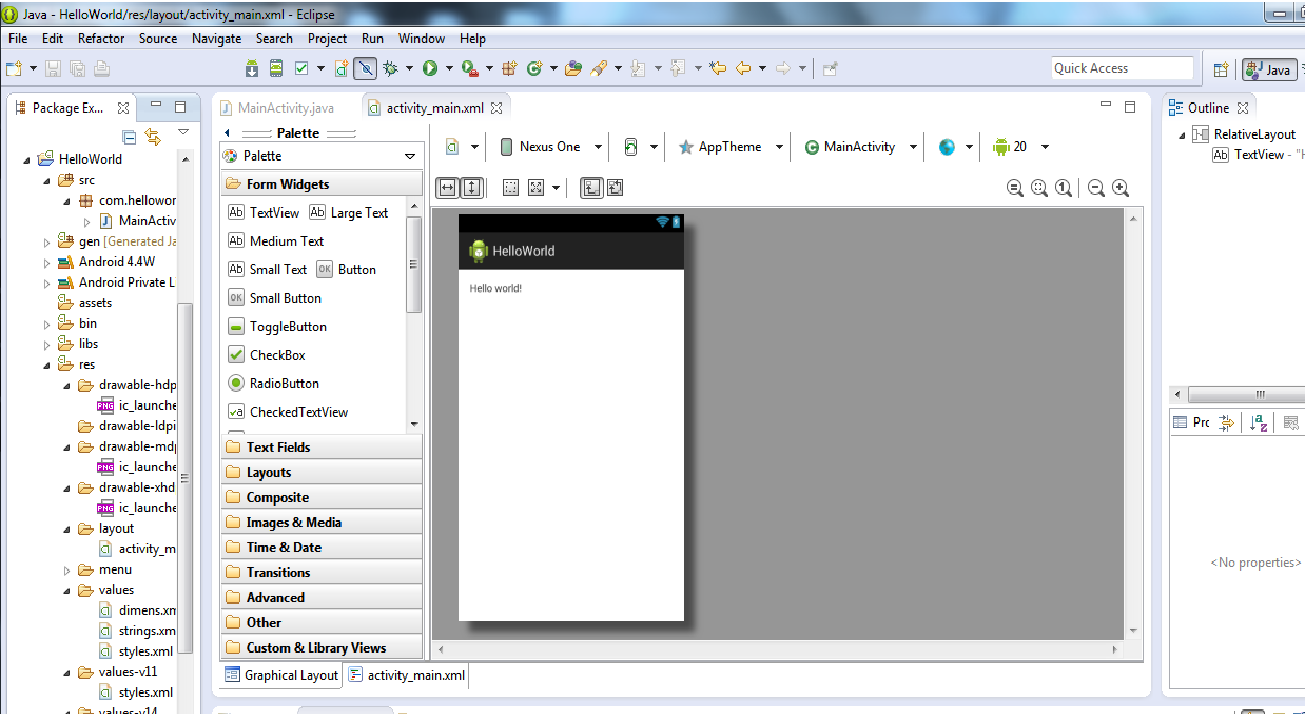This screenshot has height=714, width=1305.
Task: Select RelativeLayout in the Outline
Action: pyautogui.click(x=1254, y=134)
